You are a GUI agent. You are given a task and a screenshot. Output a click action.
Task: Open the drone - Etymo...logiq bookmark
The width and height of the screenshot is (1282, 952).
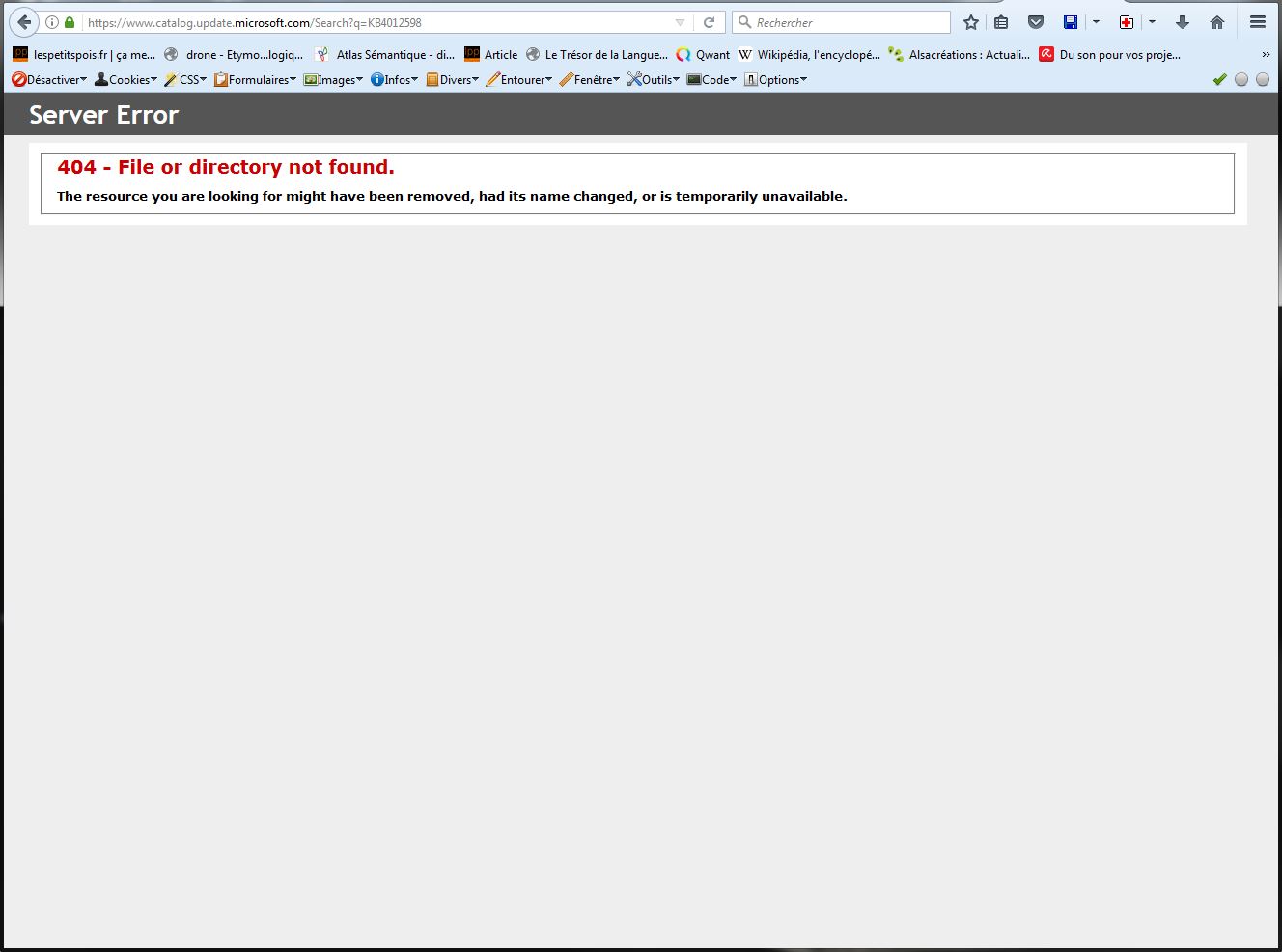234,55
